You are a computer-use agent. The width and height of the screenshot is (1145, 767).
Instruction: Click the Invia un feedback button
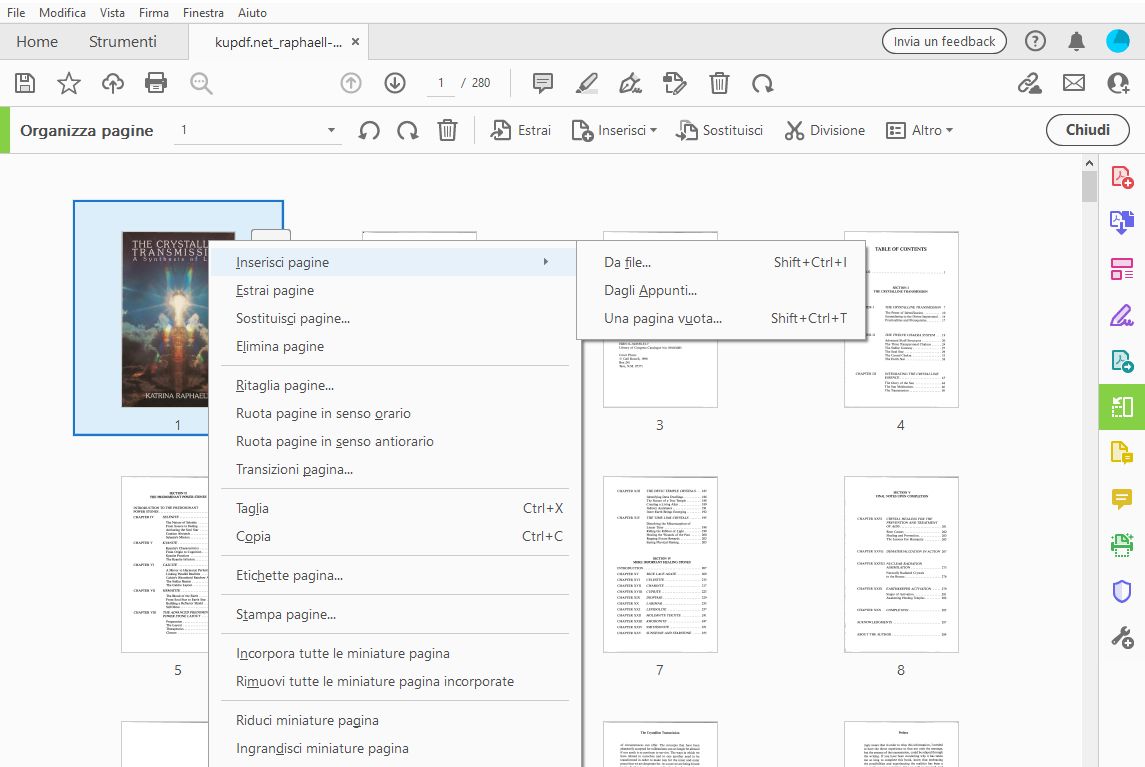(x=942, y=41)
